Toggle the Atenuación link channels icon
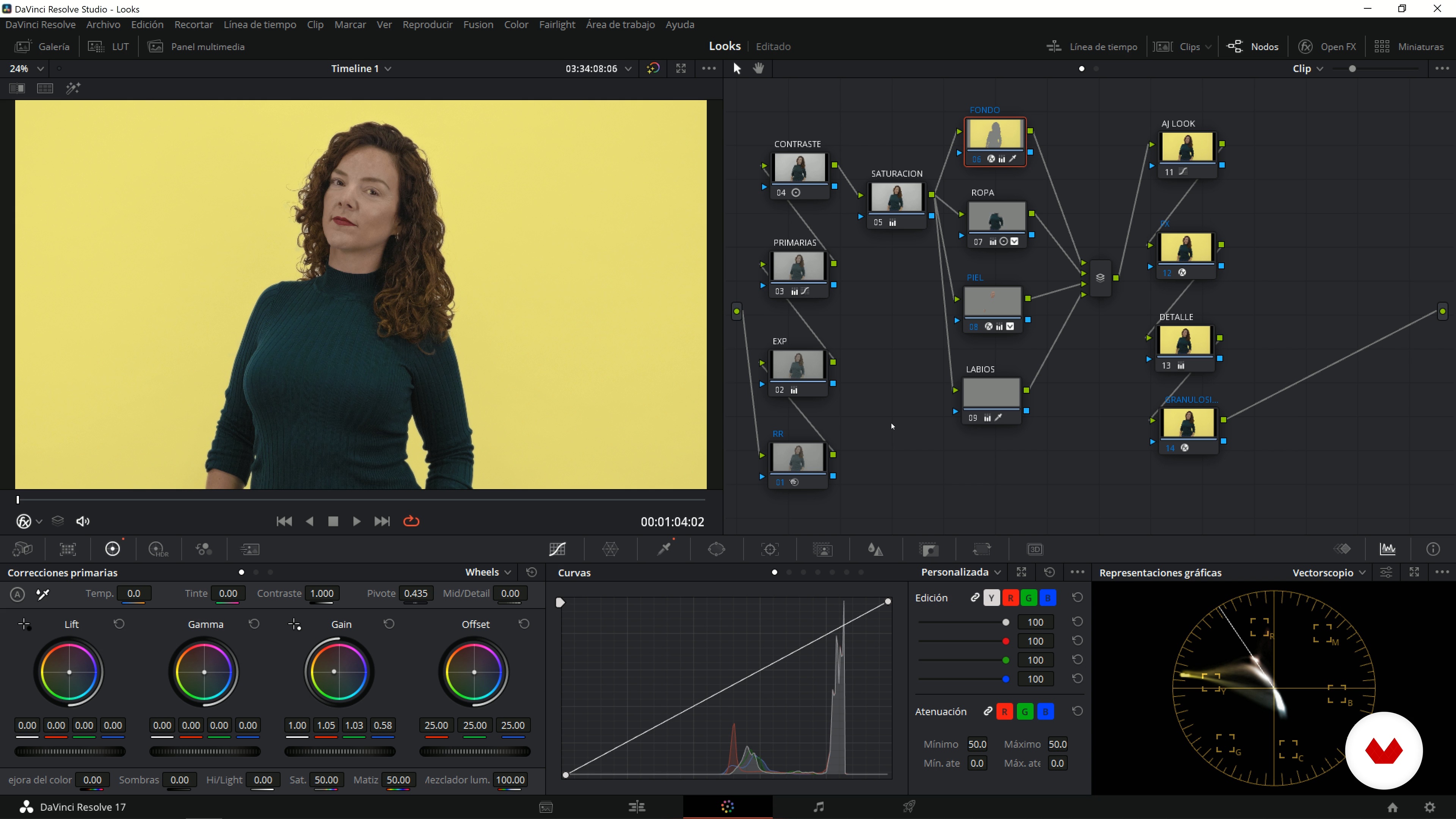The image size is (1456, 819). pos(987,711)
